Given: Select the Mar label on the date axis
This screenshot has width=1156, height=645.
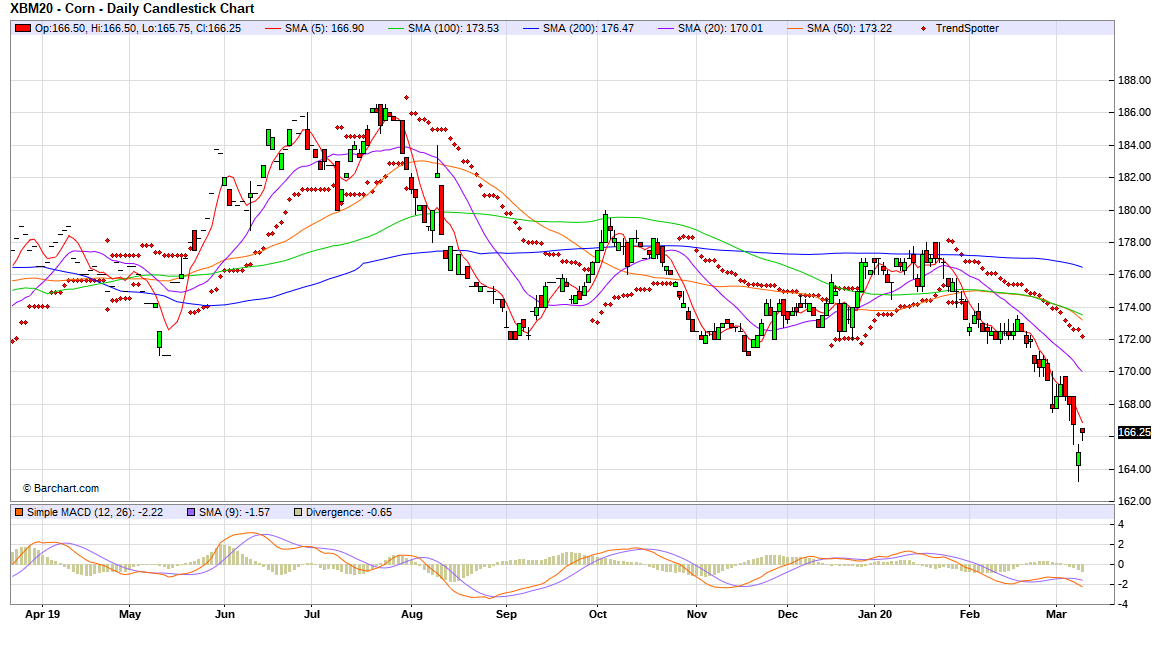Looking at the screenshot, I should 1058,615.
